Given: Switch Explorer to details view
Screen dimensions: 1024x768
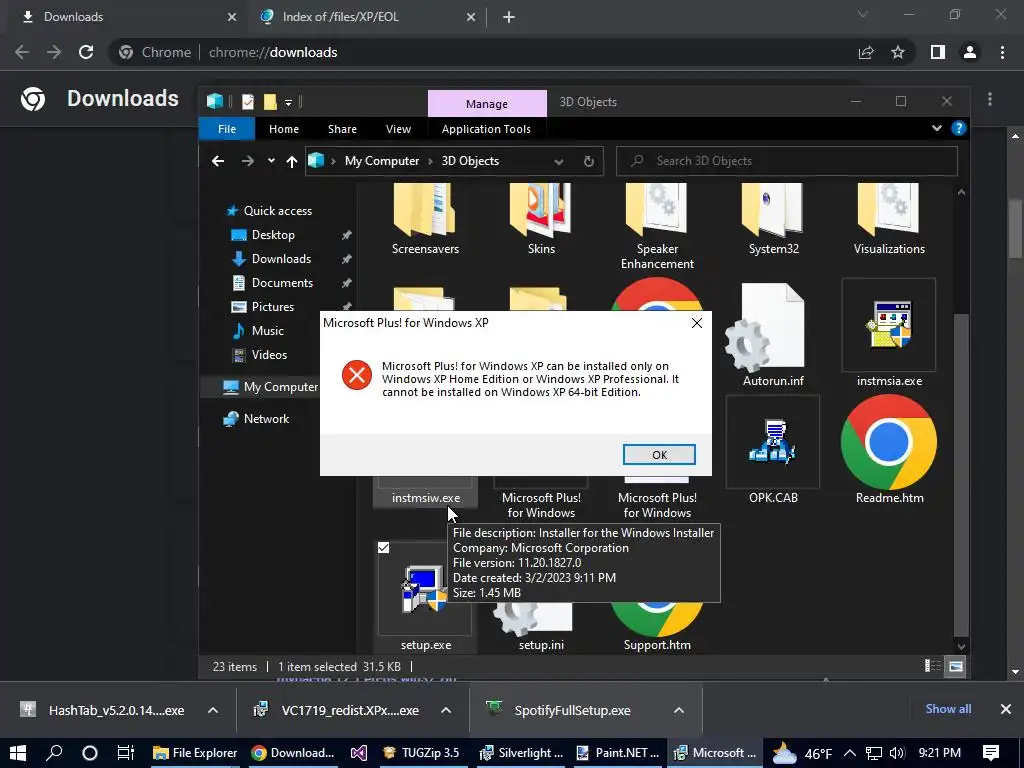Looking at the screenshot, I should 933,666.
